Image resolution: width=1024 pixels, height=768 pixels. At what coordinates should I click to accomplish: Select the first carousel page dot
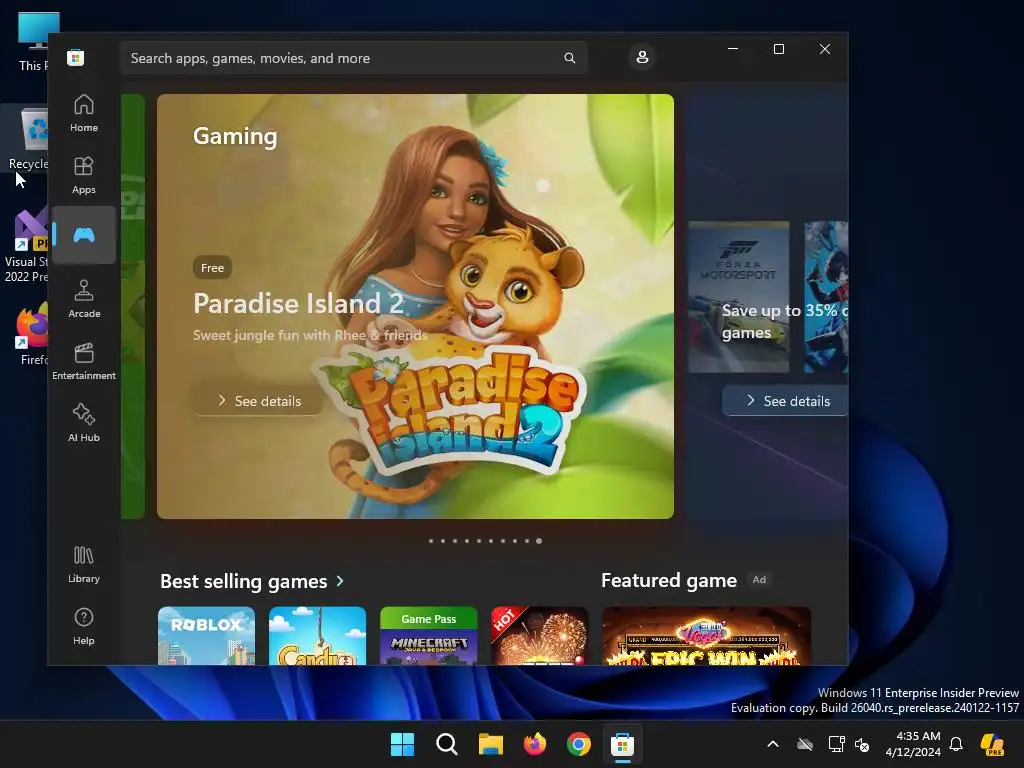(x=431, y=541)
